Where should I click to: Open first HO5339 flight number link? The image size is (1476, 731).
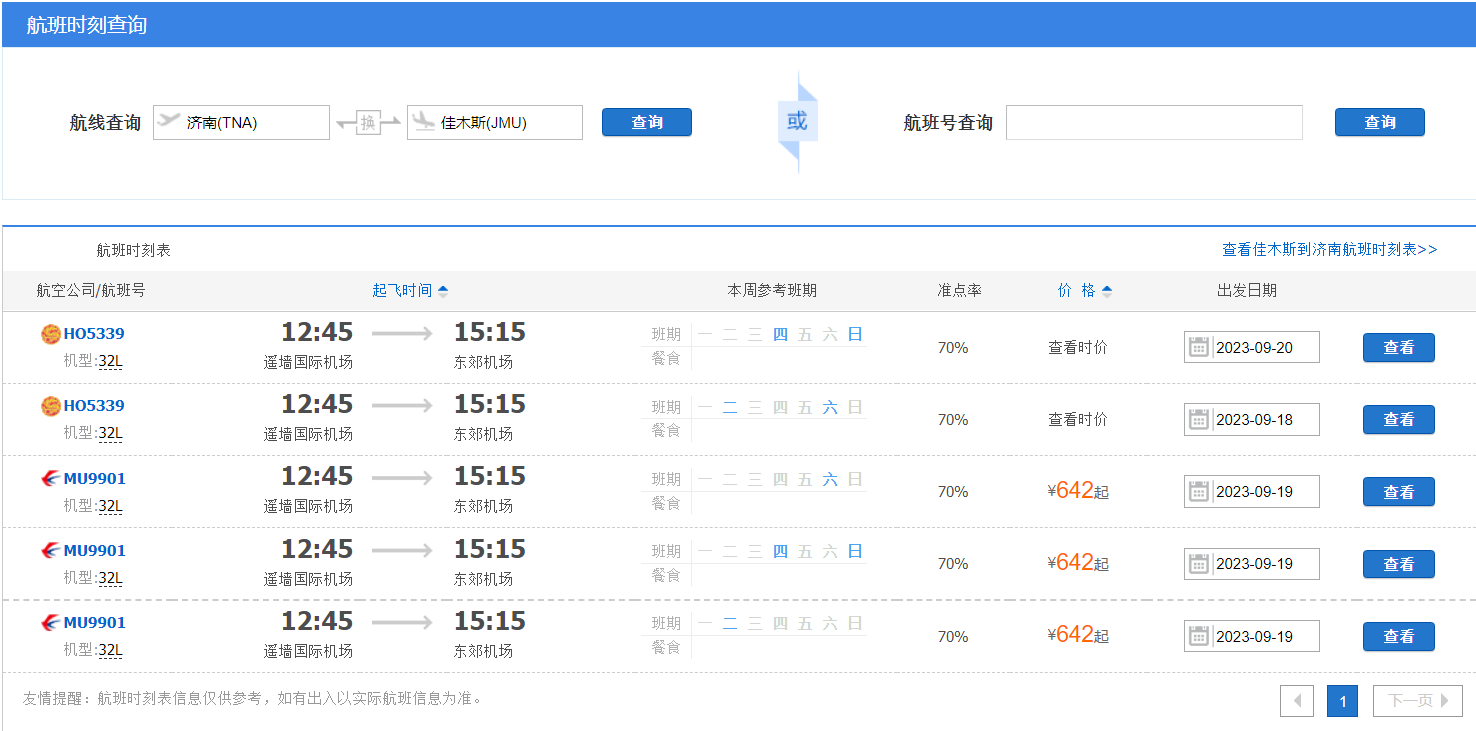click(94, 334)
